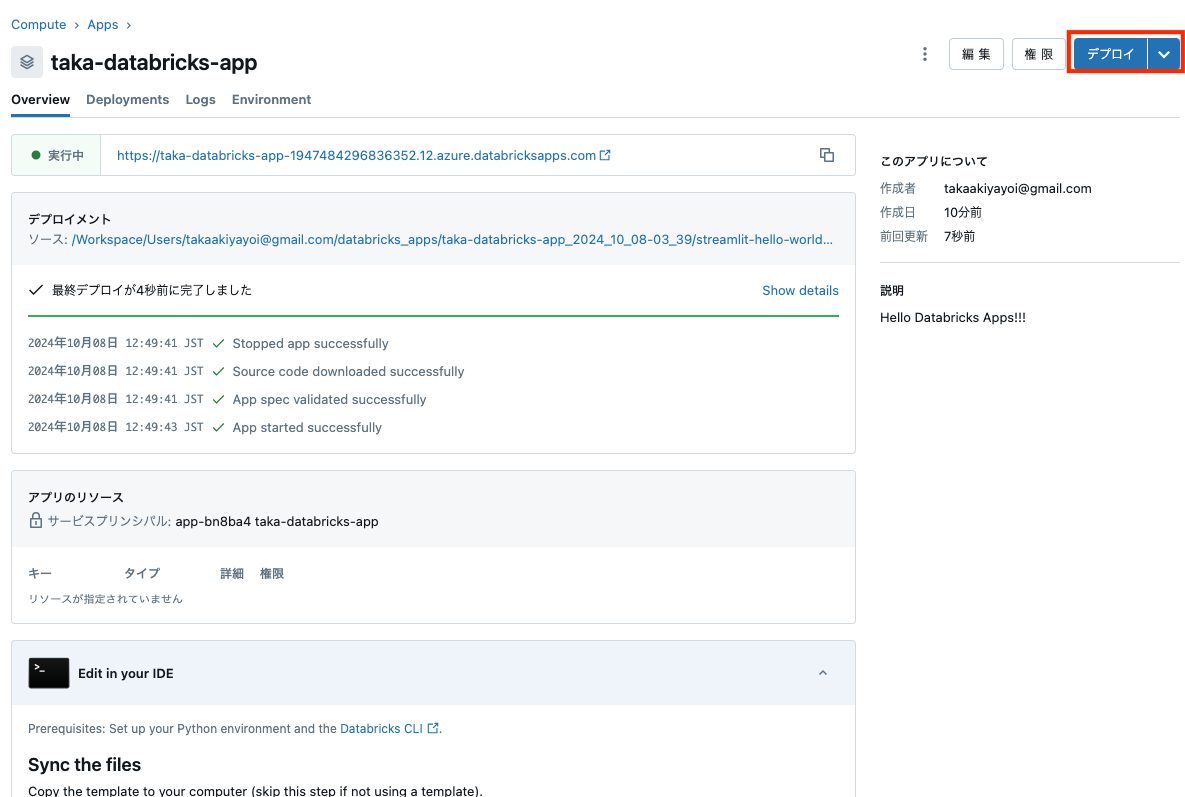Go to Apps in breadcrumb
Viewport: 1185px width, 797px height.
tap(103, 25)
